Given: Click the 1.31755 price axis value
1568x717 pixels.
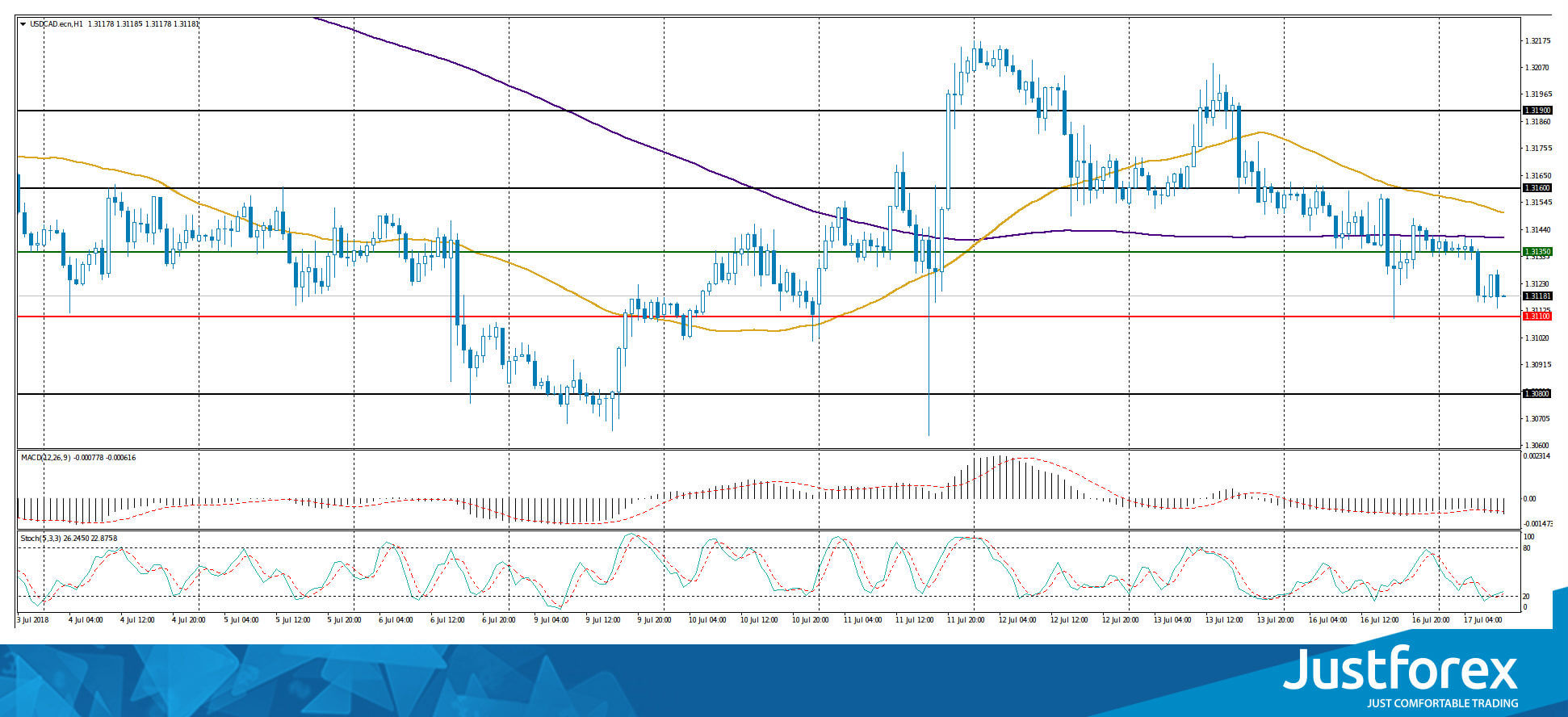Looking at the screenshot, I should point(1538,149).
